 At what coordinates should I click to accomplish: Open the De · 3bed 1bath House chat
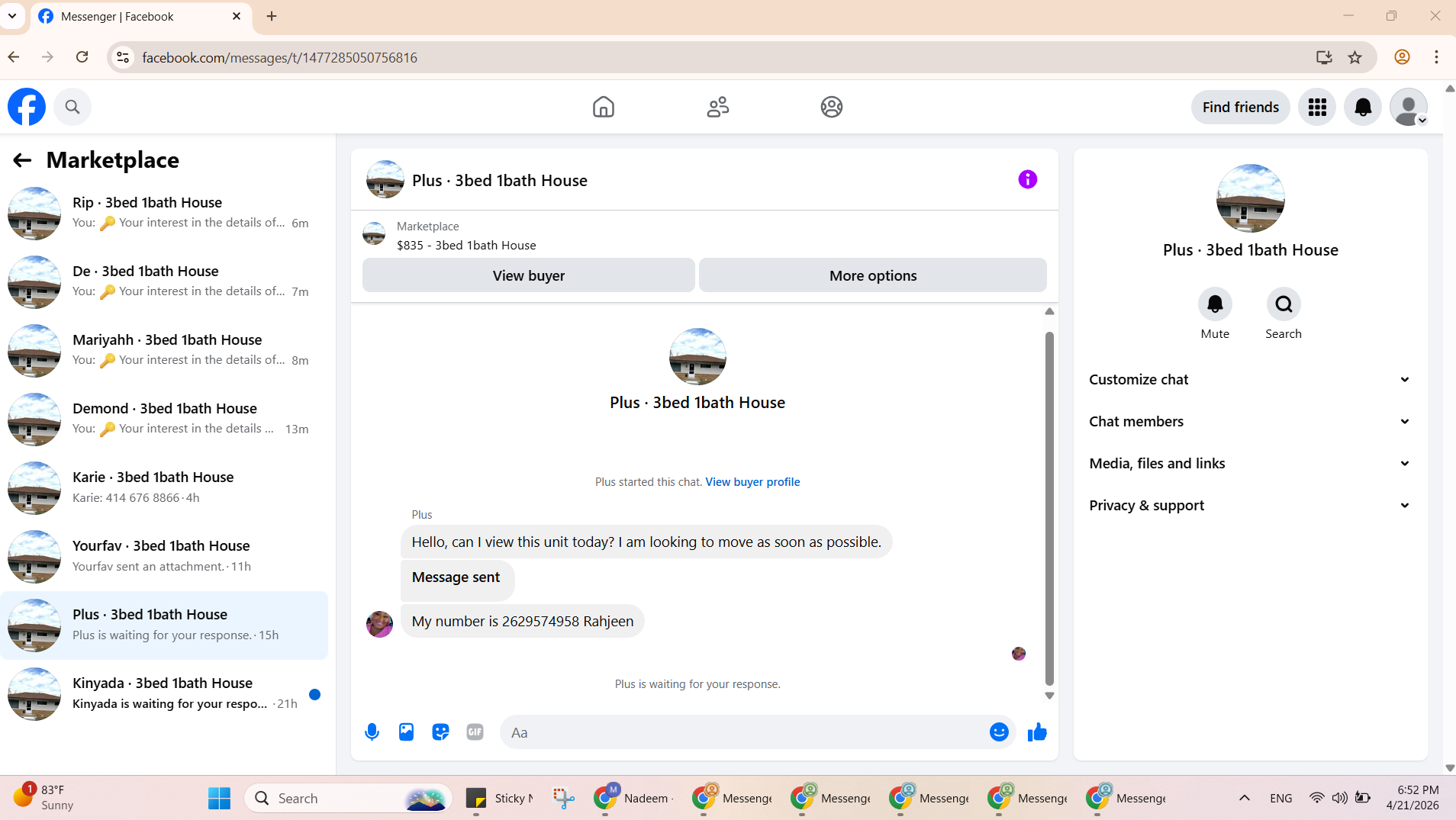click(x=164, y=282)
